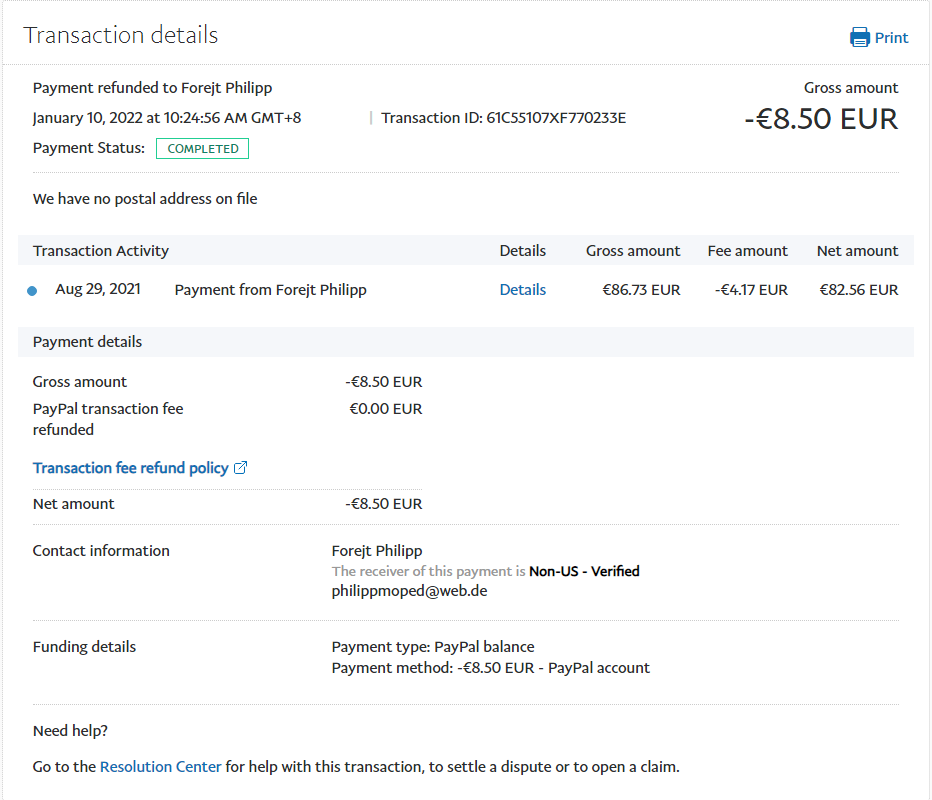Viewport: 932px width, 800px height.
Task: Open the Transaction fee refund policy link
Action: [130, 468]
